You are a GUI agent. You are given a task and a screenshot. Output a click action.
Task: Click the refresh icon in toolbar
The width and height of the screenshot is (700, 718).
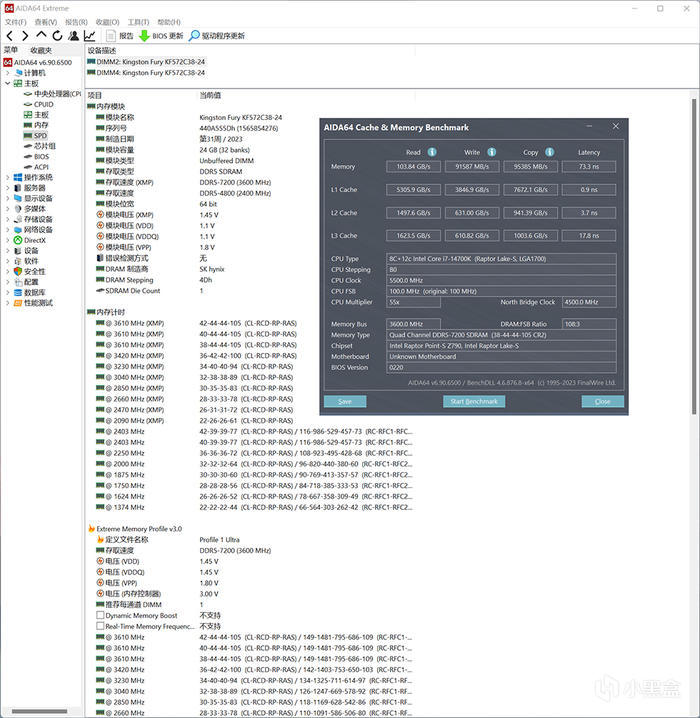point(57,36)
